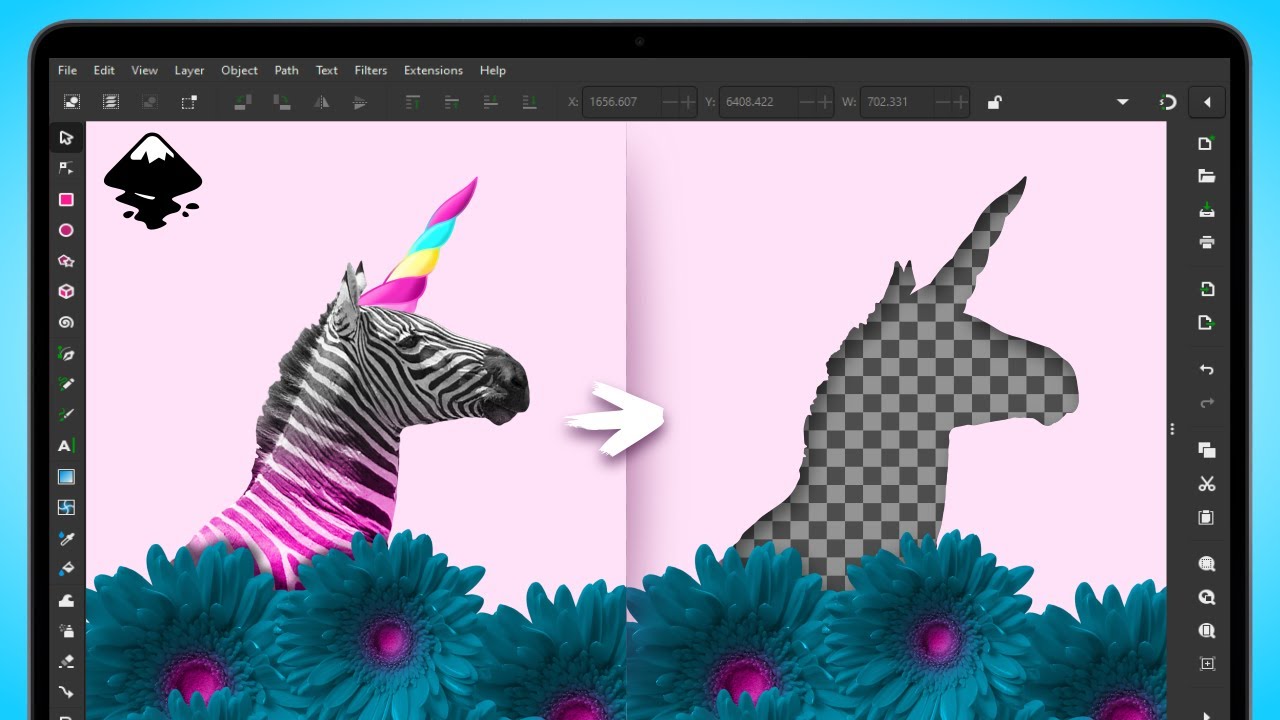This screenshot has width=1280, height=720.
Task: Select the Star and polygon tool
Action: click(66, 261)
